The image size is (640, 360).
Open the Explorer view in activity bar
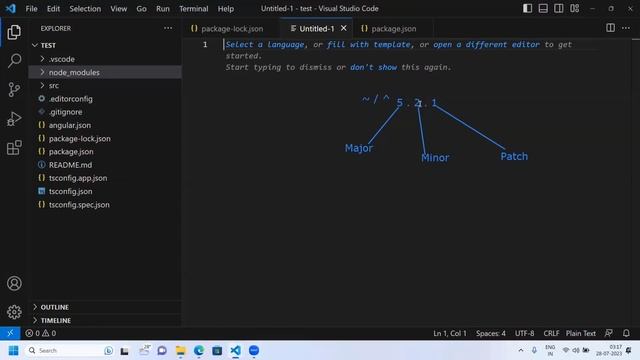pyautogui.click(x=14, y=32)
